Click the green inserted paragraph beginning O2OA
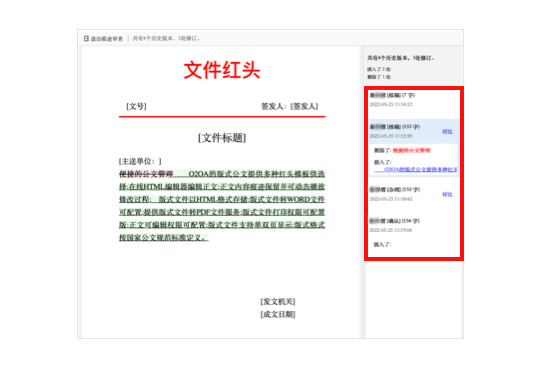Image resolution: width=540 pixels, height=370 pixels. point(222,206)
